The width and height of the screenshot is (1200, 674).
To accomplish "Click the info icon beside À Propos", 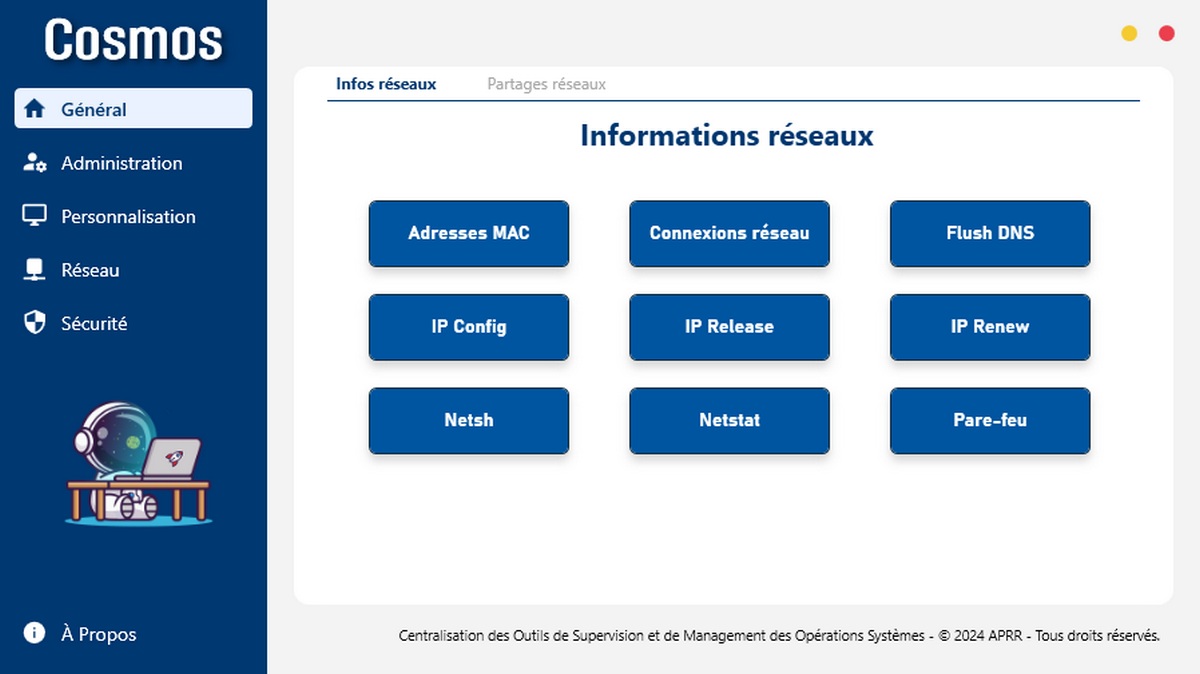I will pyautogui.click(x=35, y=633).
